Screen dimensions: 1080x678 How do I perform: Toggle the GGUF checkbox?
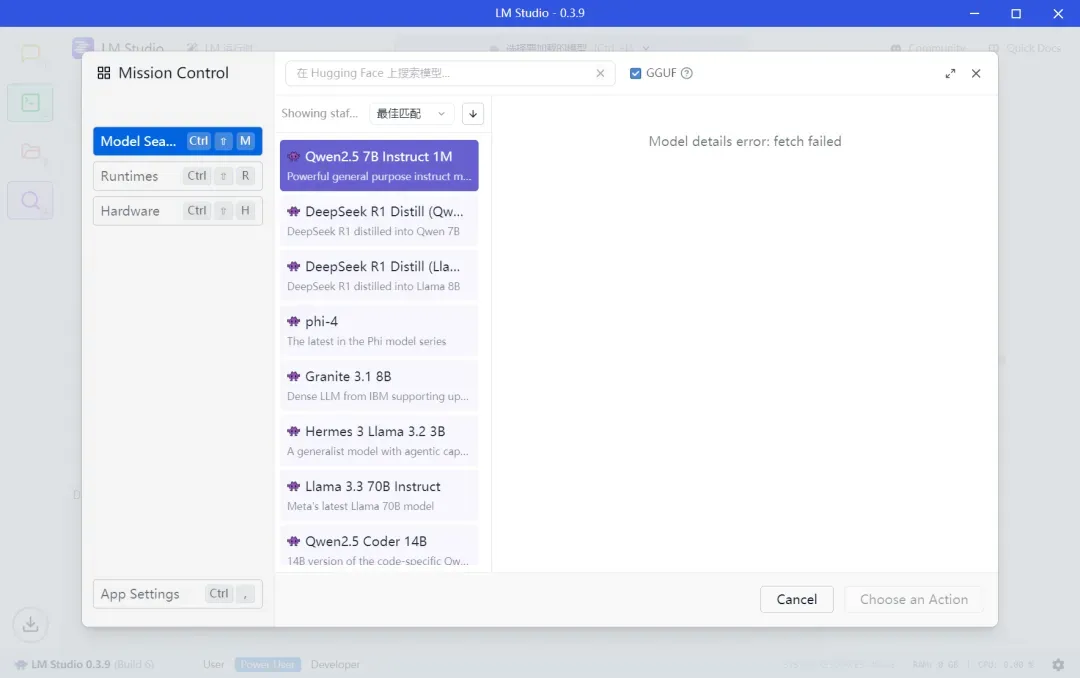point(635,73)
